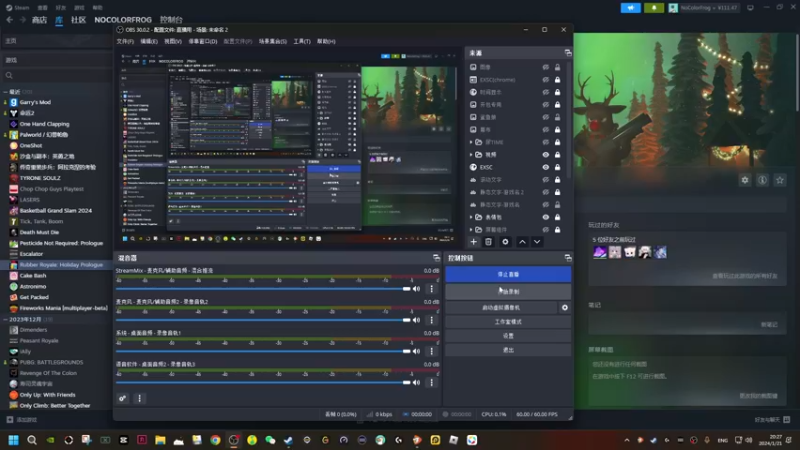Open the OBS scene collection menu (场景集合)
Screen dimensions: 800x450
[x=272, y=41]
